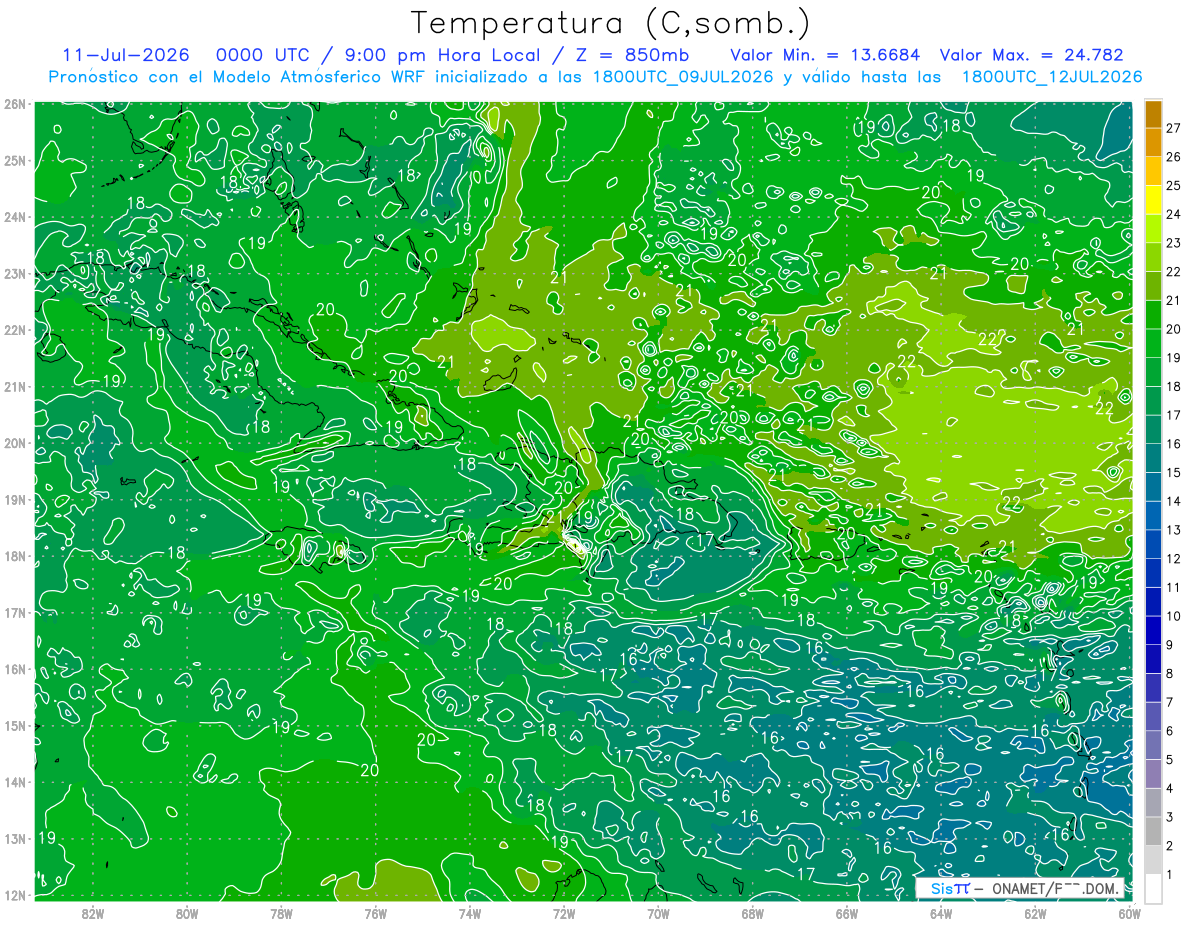The height and width of the screenshot is (927, 1200).
Task: Click the '70W' longitude axis label
Action: pyautogui.click(x=658, y=912)
